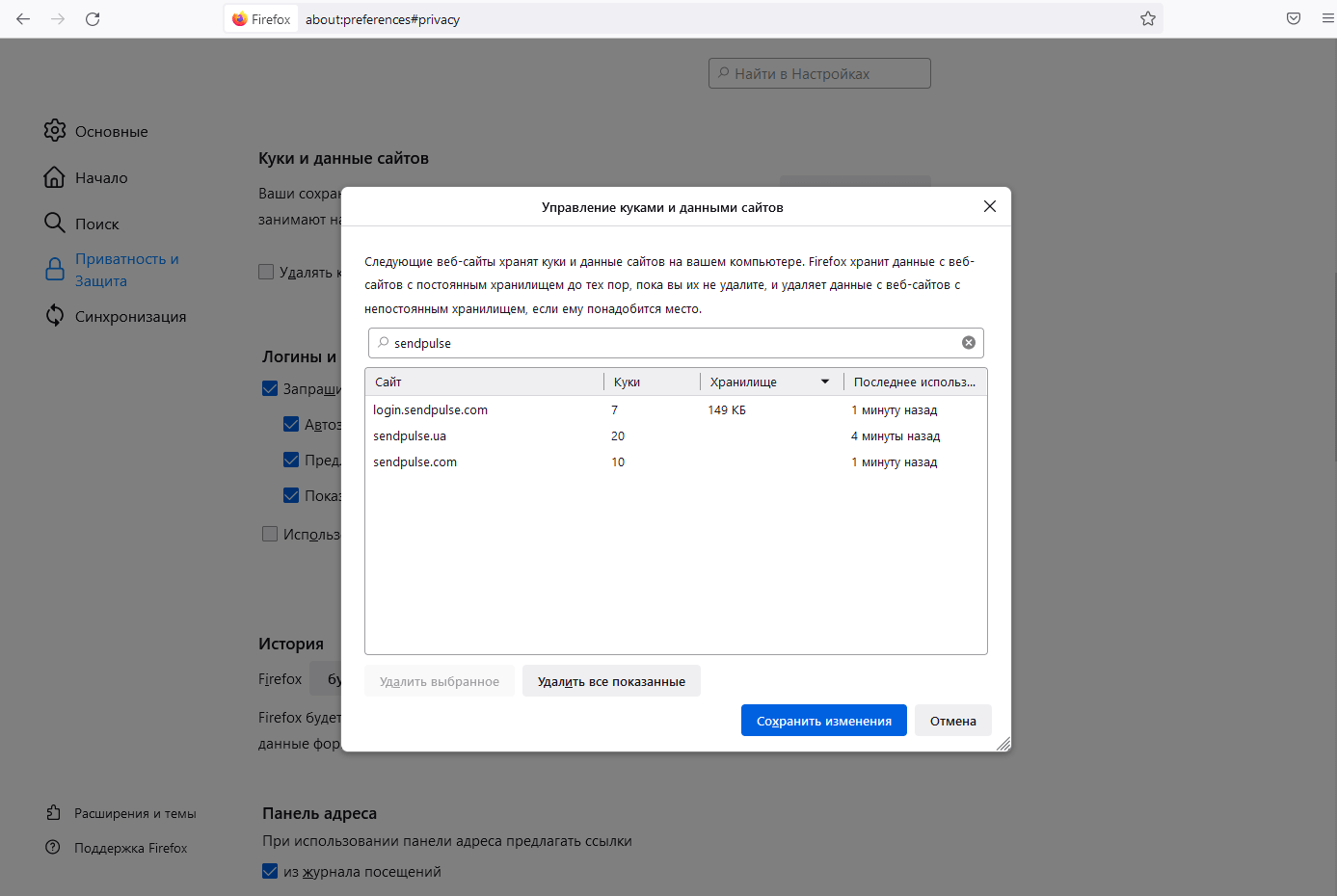Viewport: 1337px width, 896px height.
Task: Click the cookie count 20 cell
Action: point(618,435)
